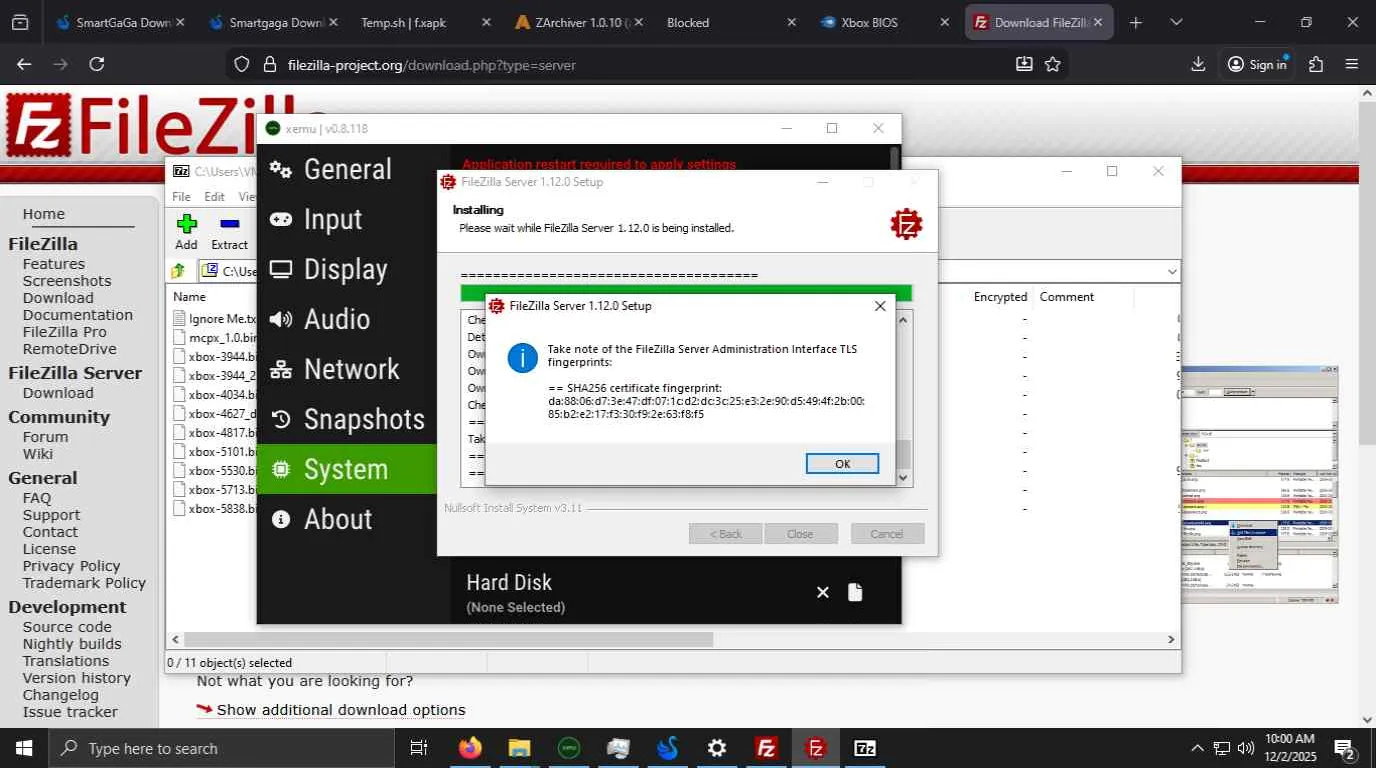
Task: Switch to xemu via taskbar icon
Action: [568, 748]
